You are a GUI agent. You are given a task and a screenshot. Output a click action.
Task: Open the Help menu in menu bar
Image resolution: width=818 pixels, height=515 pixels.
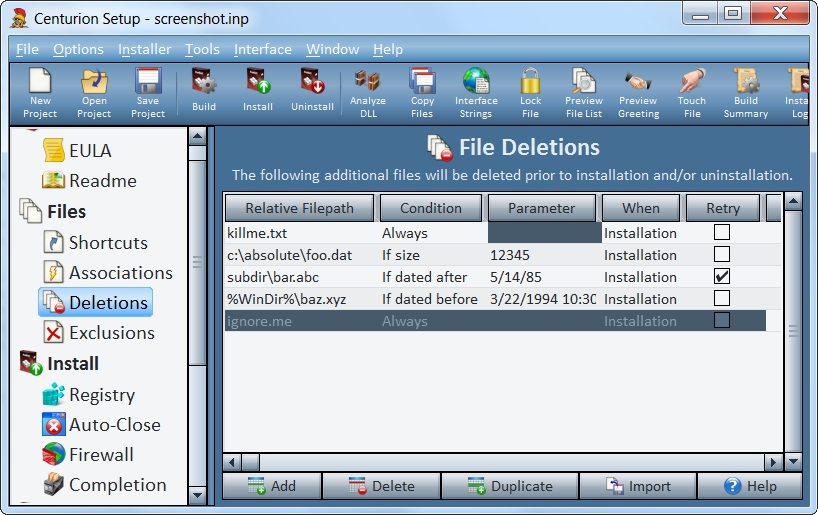click(388, 49)
